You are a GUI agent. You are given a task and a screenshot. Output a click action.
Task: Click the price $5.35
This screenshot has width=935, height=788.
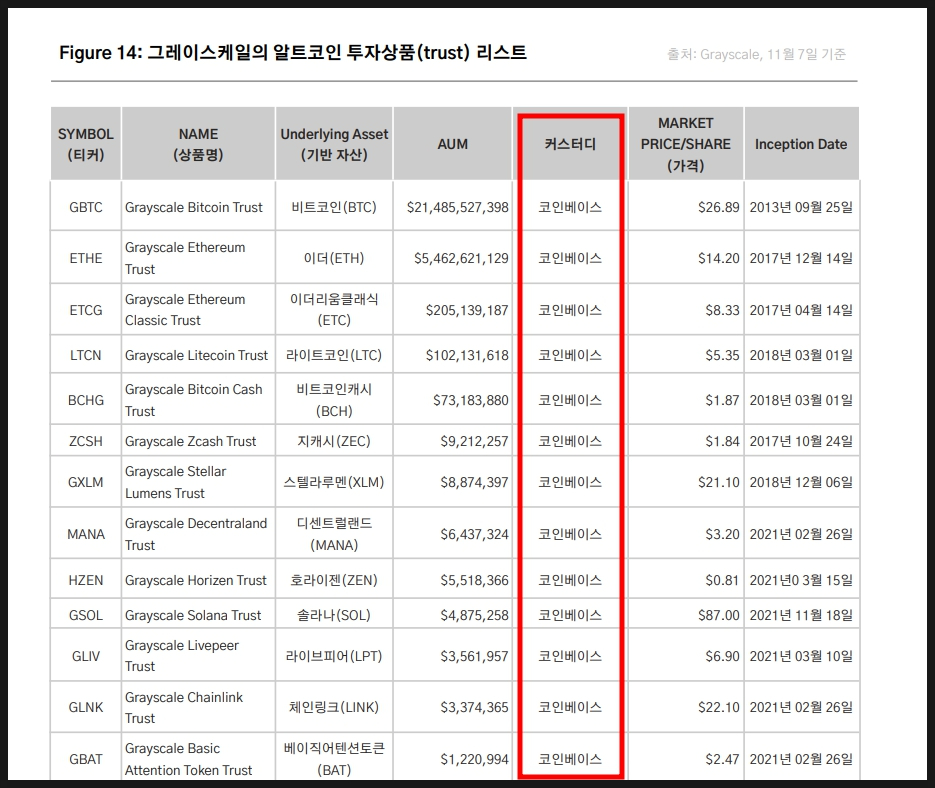click(722, 355)
